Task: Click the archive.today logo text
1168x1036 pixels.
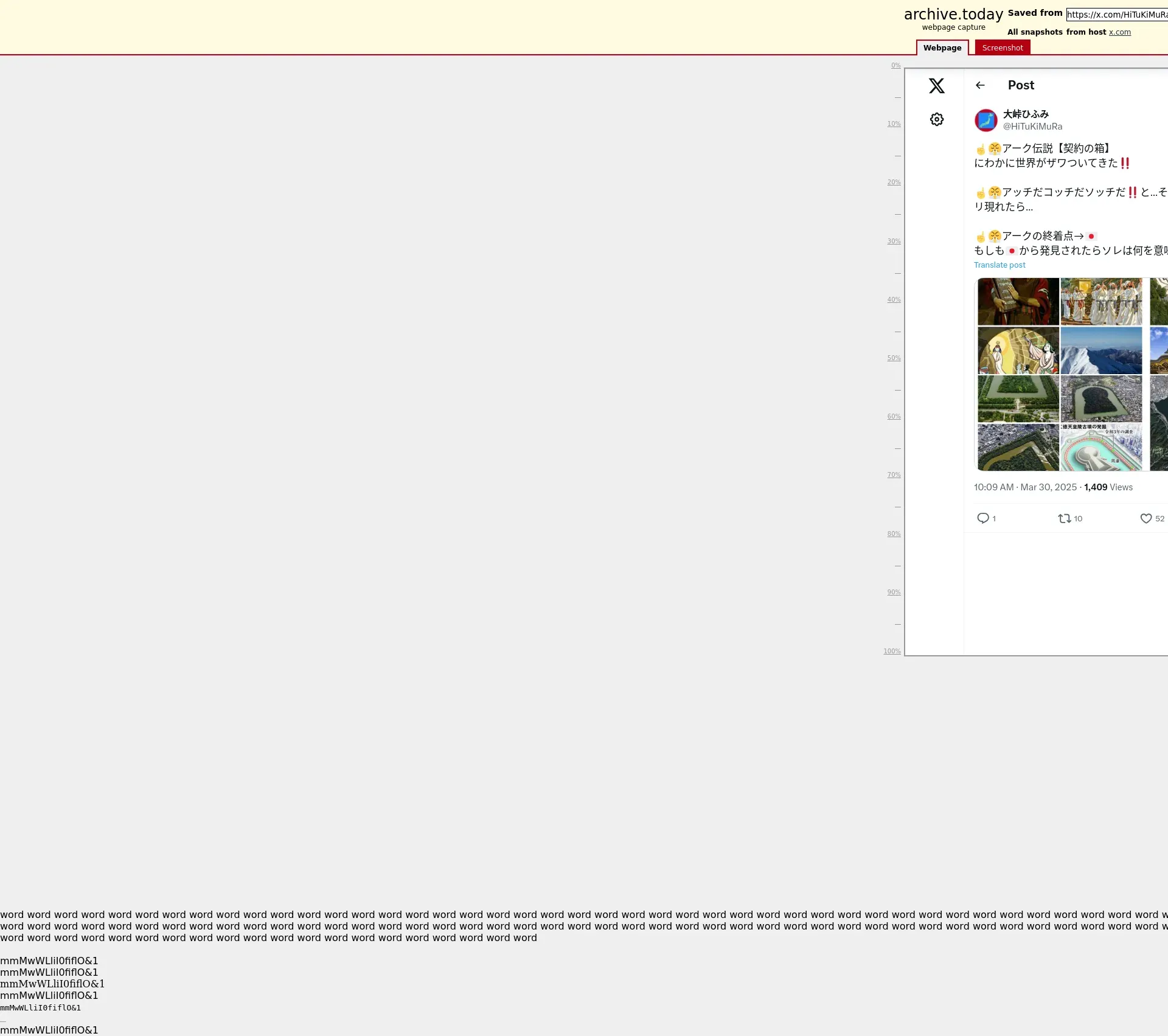Action: 953,15
